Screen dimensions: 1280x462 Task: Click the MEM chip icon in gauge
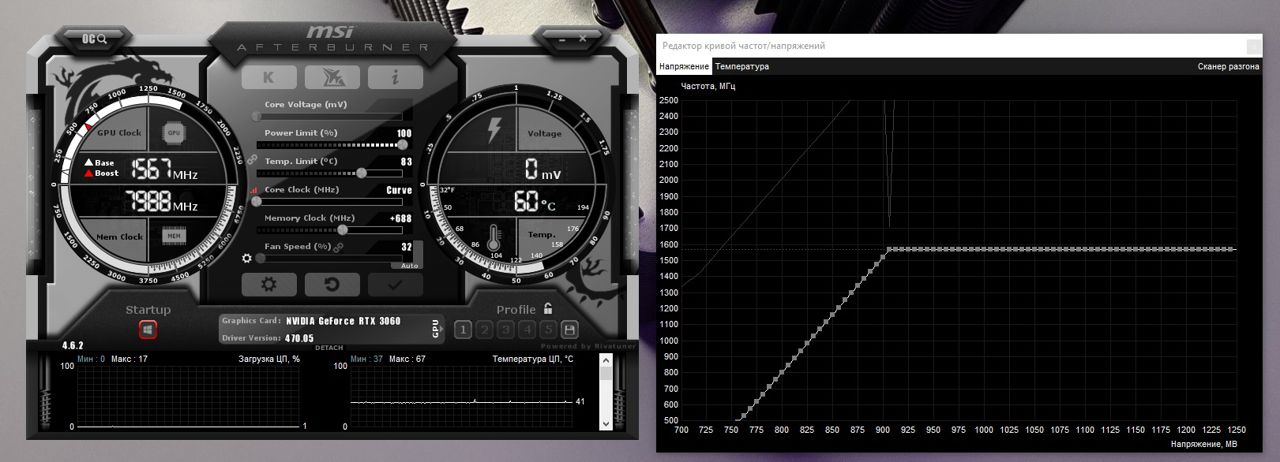click(173, 237)
